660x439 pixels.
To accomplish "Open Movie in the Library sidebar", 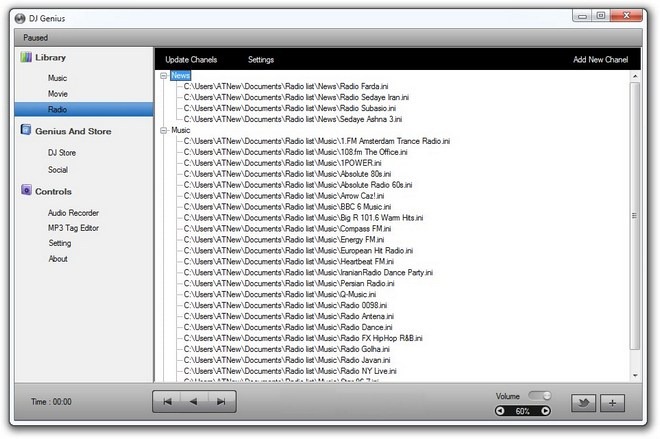I will coord(58,93).
